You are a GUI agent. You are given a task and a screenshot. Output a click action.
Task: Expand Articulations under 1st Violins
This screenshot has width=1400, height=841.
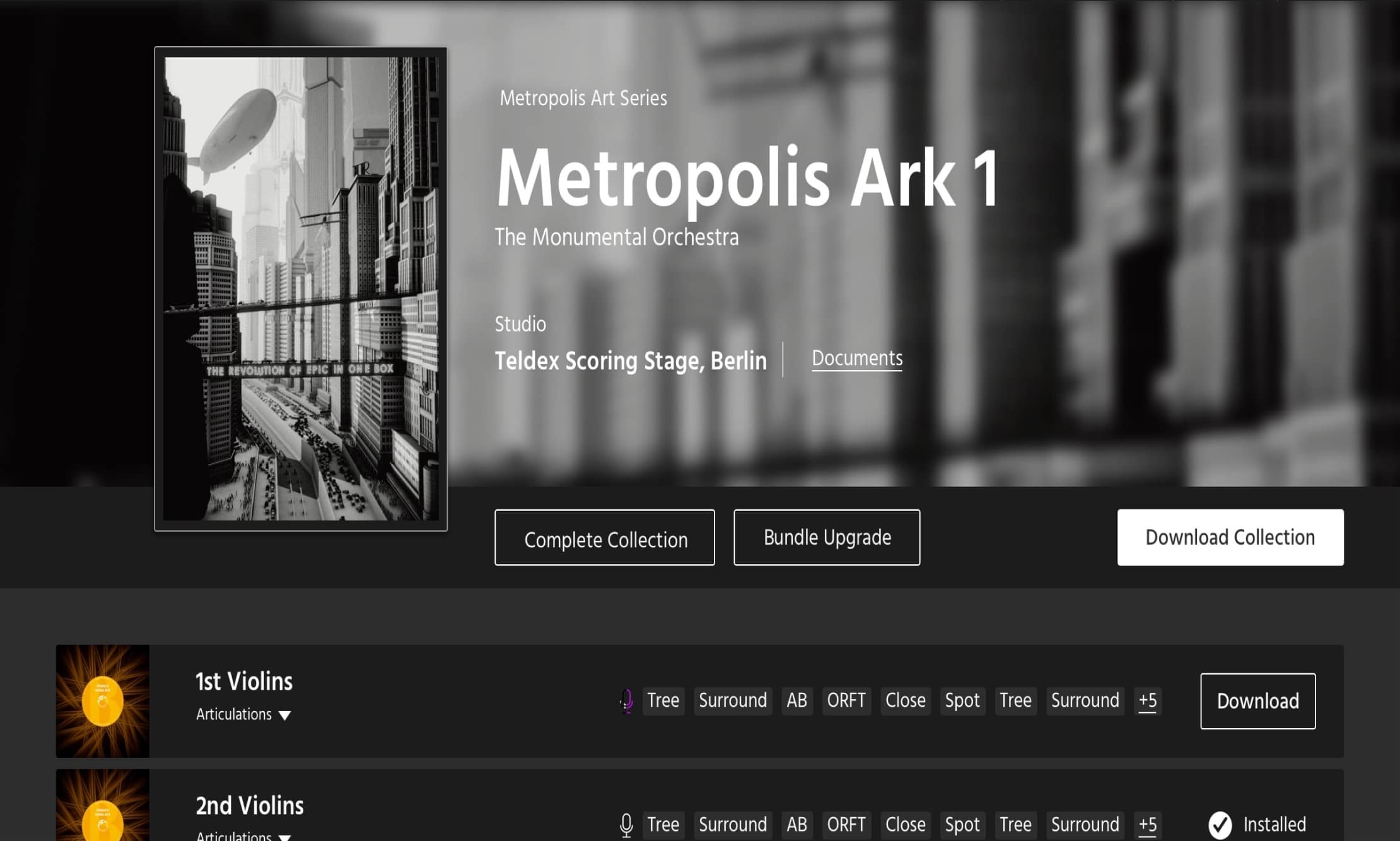click(243, 714)
